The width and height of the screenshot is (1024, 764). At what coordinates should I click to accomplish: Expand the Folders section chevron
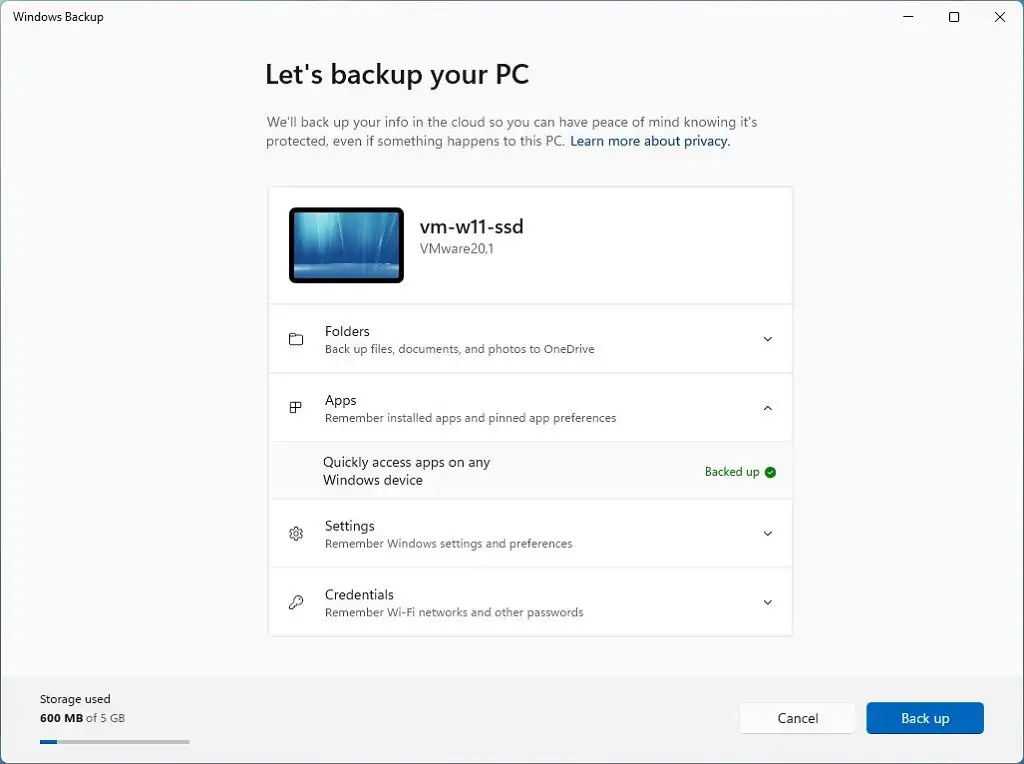click(x=767, y=339)
